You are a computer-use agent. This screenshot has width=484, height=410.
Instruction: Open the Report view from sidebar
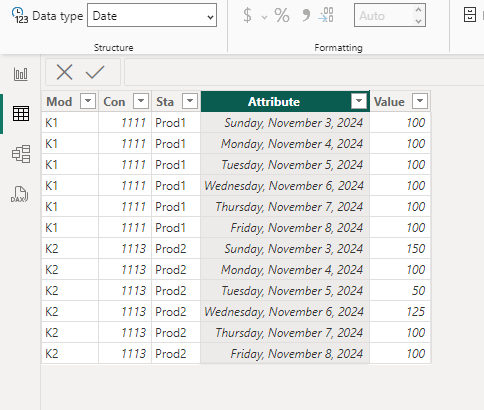[x=21, y=74]
